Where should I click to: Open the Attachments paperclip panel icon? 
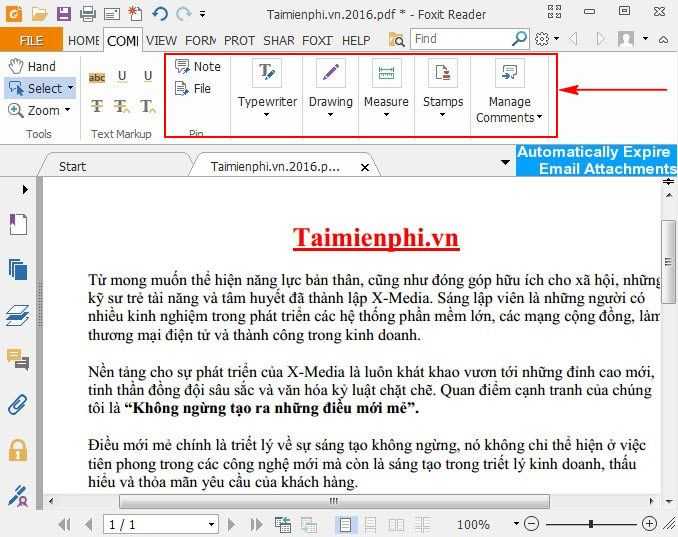coord(18,405)
